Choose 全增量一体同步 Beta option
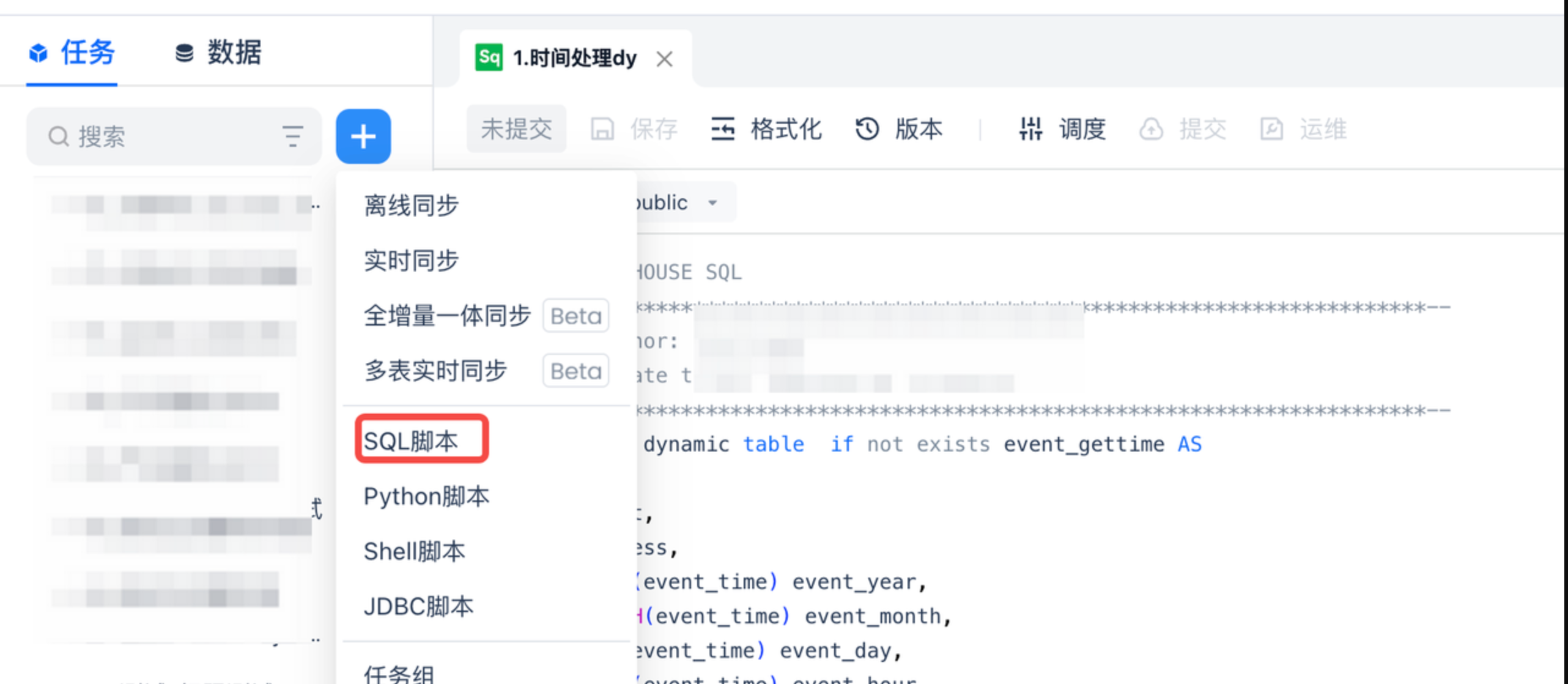This screenshot has width=1568, height=684. tap(447, 316)
